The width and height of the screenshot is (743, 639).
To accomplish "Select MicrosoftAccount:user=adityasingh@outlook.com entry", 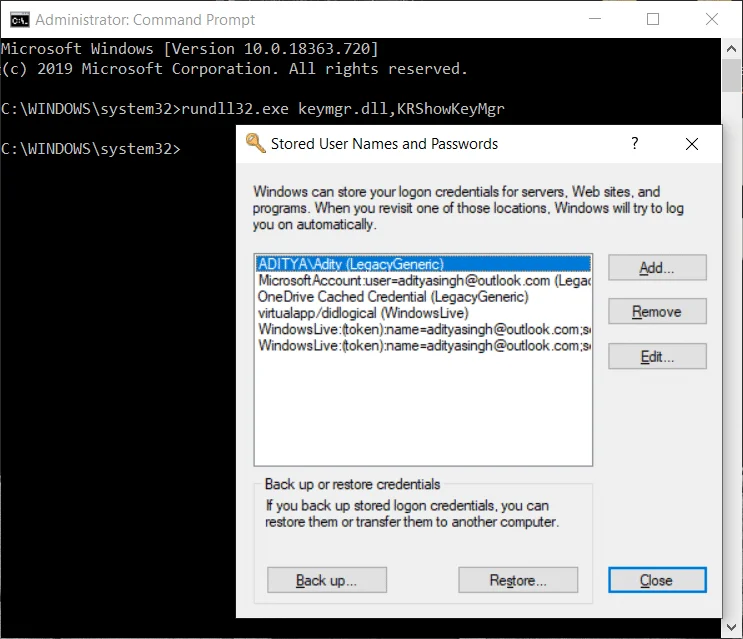I will [423, 280].
